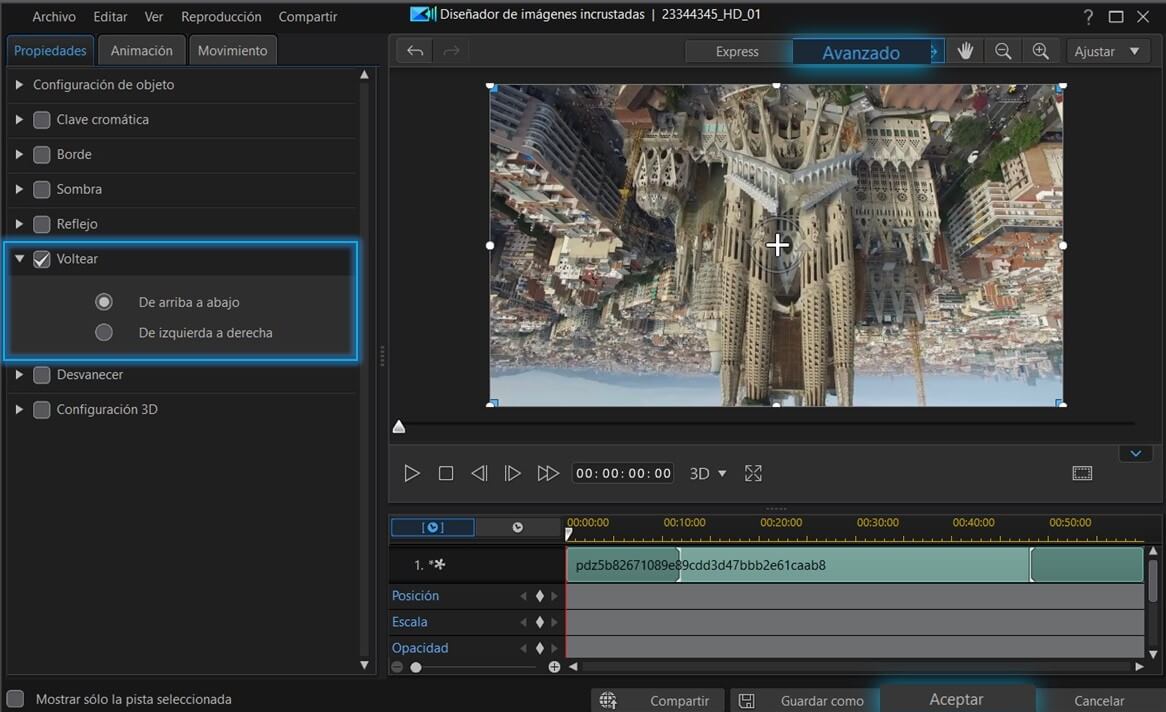The width and height of the screenshot is (1166, 712).
Task: Click the zoom in magnifier
Action: click(1040, 51)
